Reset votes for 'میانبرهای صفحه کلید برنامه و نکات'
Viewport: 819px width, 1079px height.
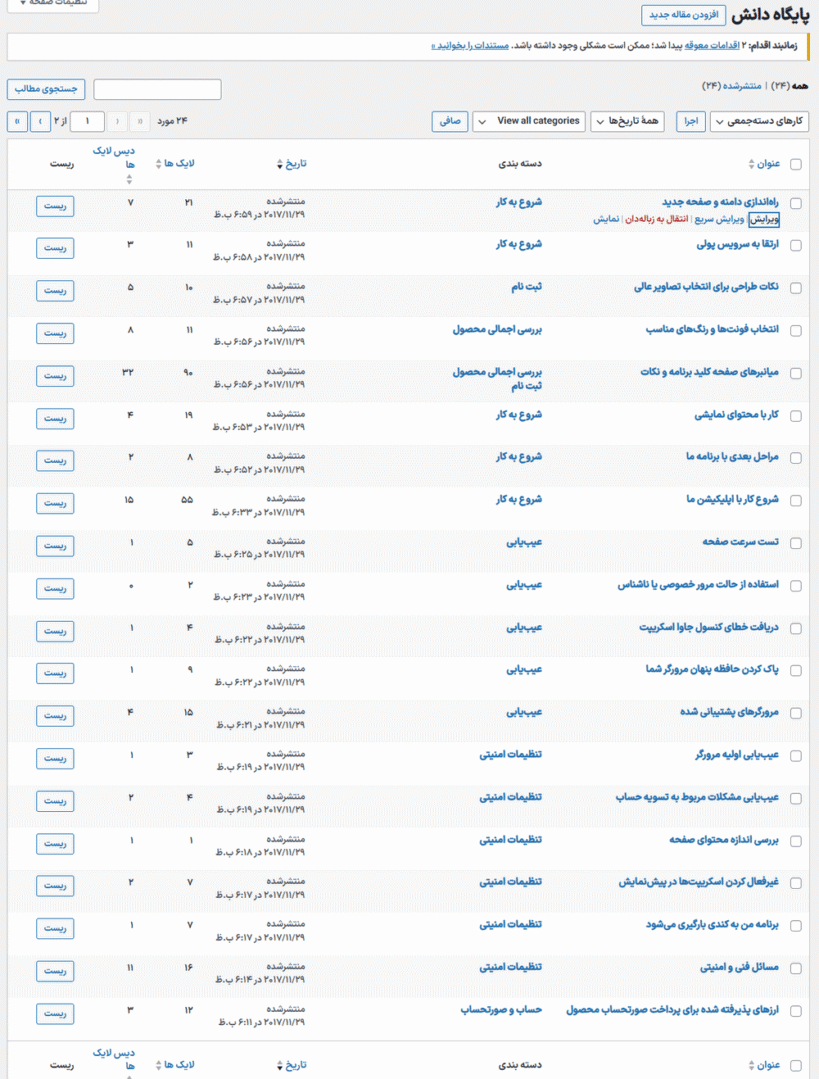pos(55,376)
